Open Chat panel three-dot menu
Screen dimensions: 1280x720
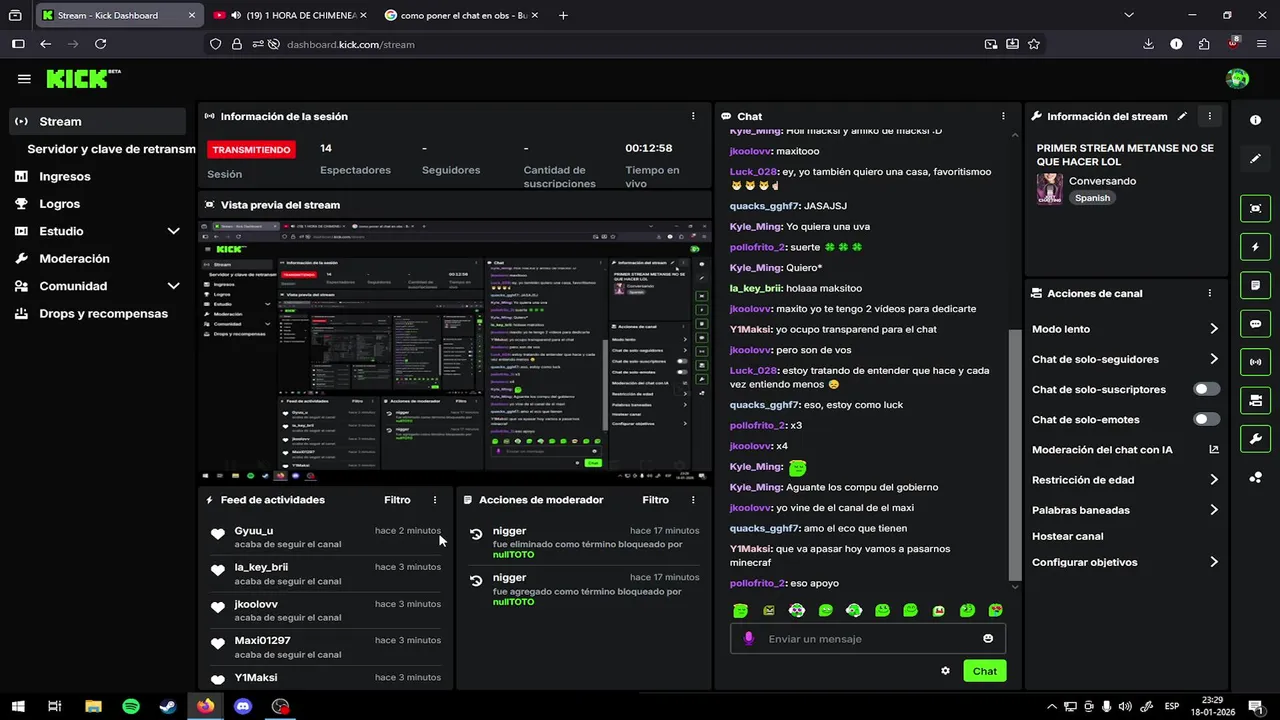point(1003,116)
